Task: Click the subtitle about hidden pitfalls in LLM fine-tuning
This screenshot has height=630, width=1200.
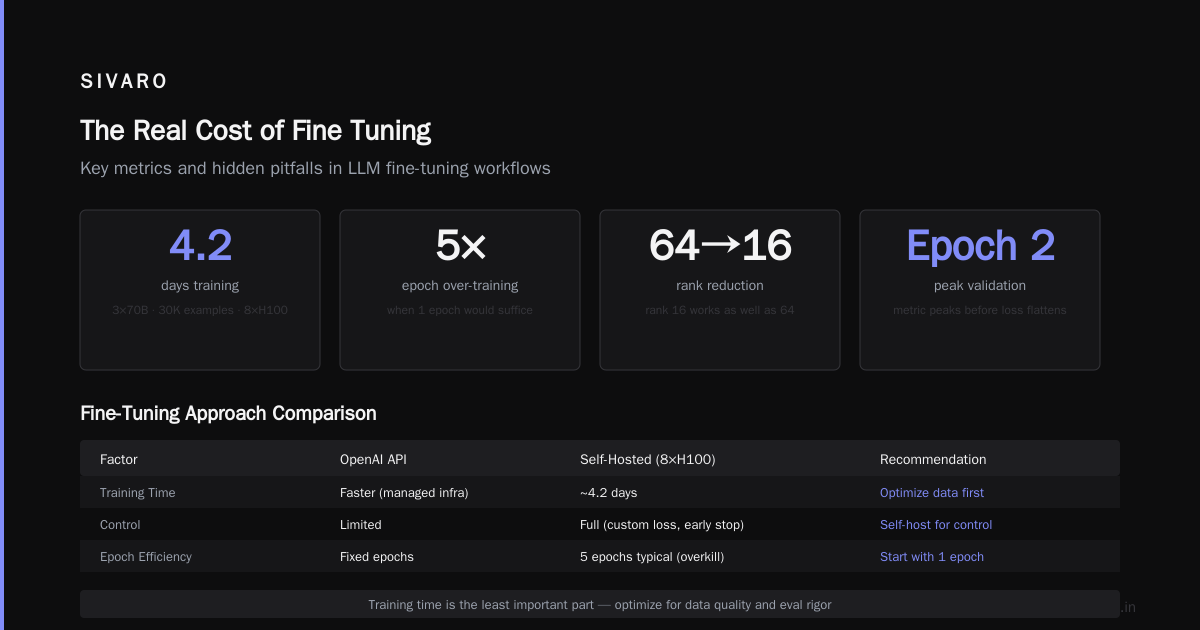Action: coord(315,168)
